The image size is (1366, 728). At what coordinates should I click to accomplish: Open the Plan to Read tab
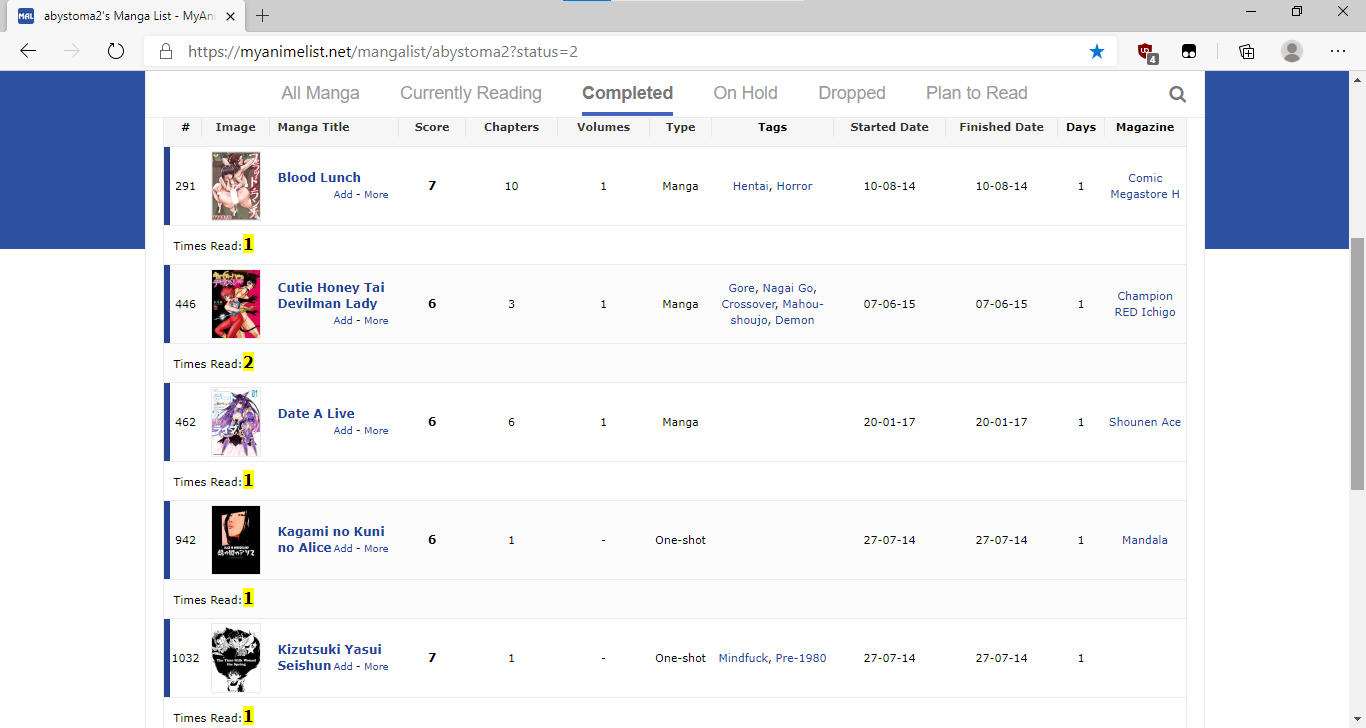976,92
